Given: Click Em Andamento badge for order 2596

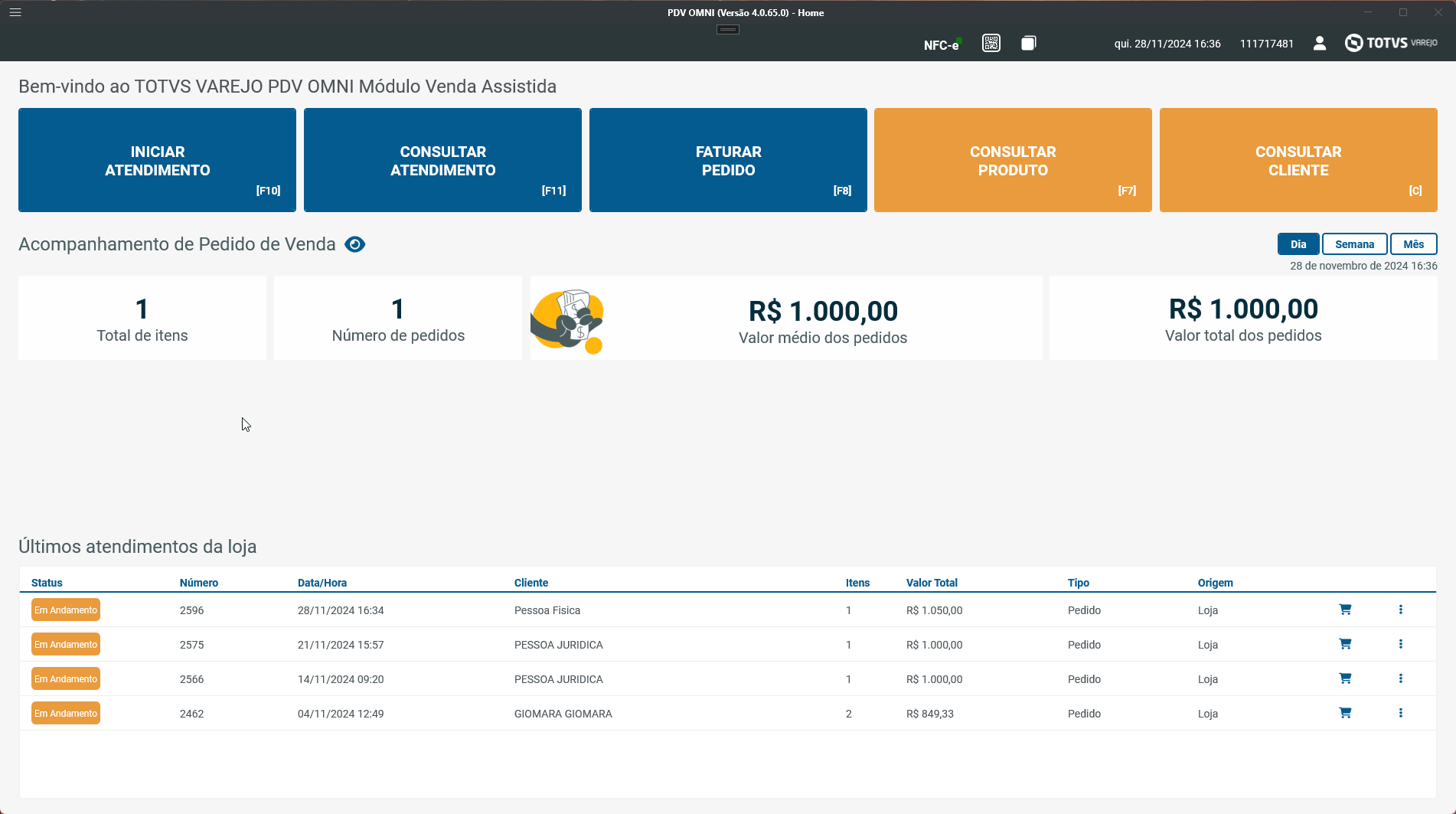Looking at the screenshot, I should [66, 610].
